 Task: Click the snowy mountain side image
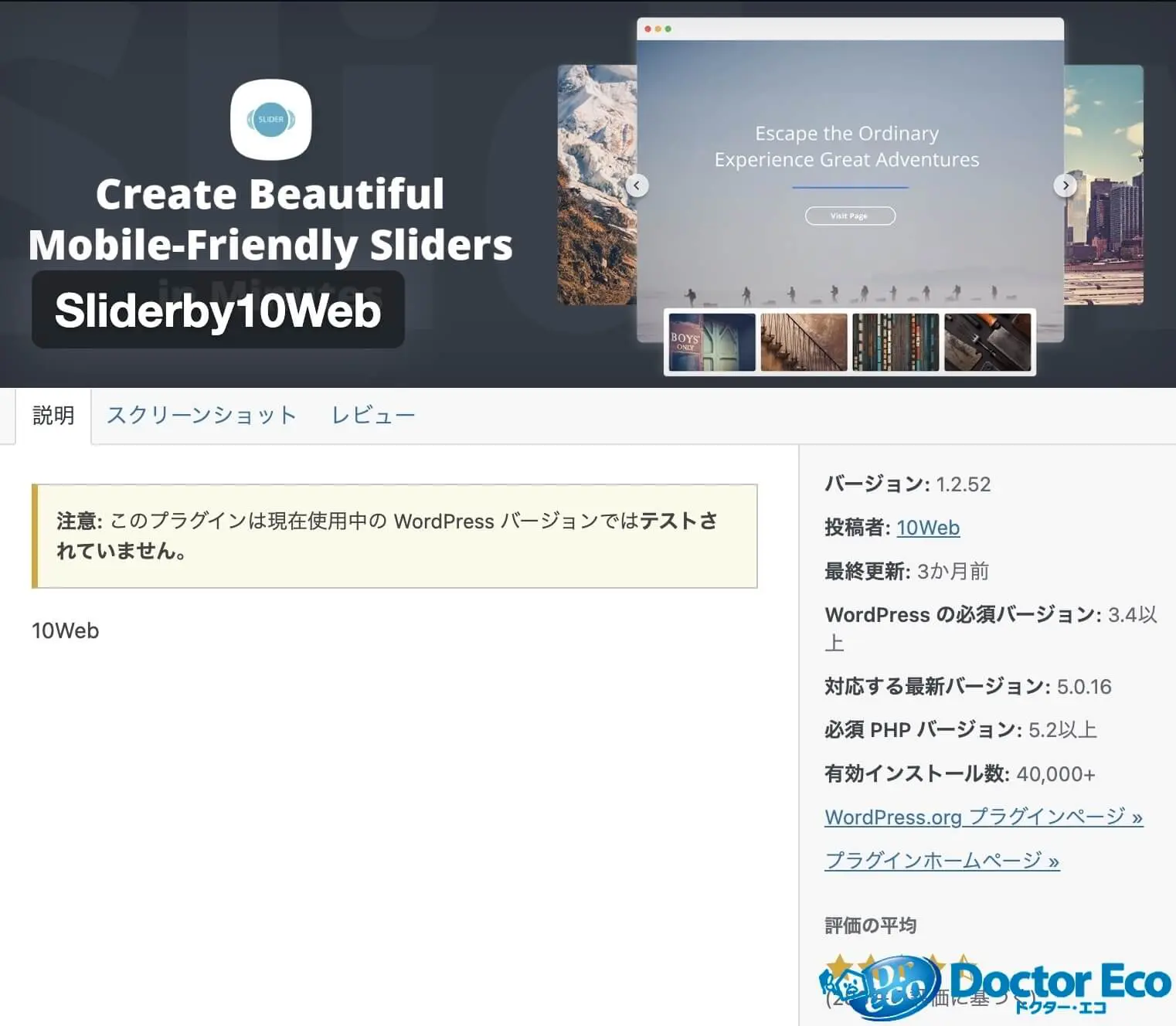(x=597, y=185)
